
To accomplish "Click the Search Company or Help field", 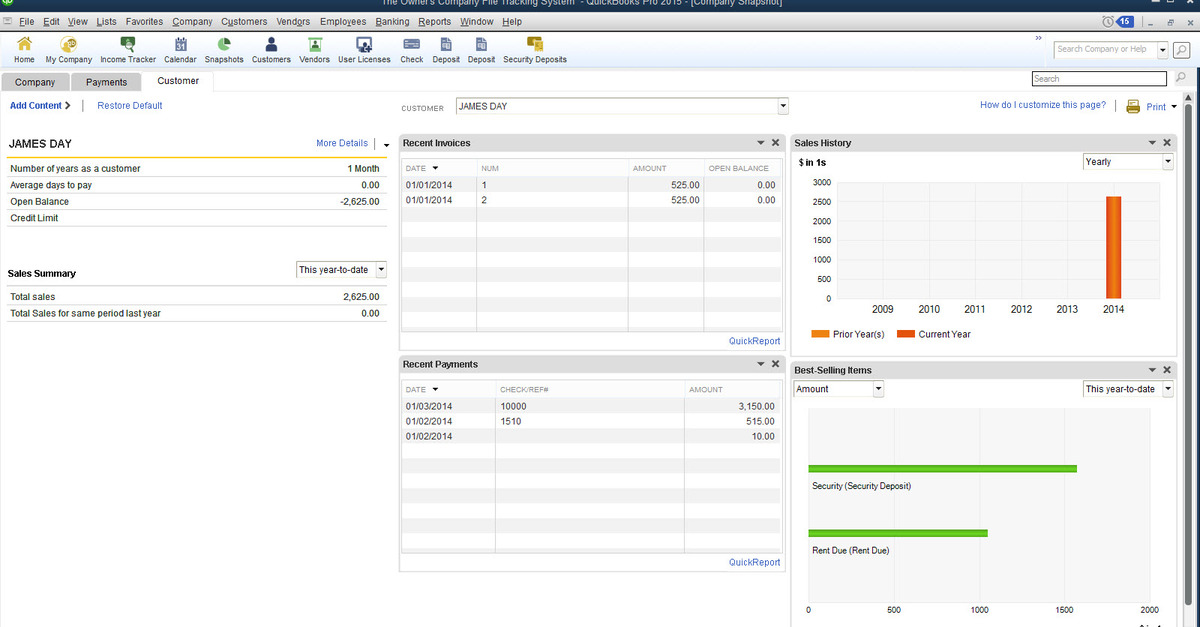I will (1104, 49).
